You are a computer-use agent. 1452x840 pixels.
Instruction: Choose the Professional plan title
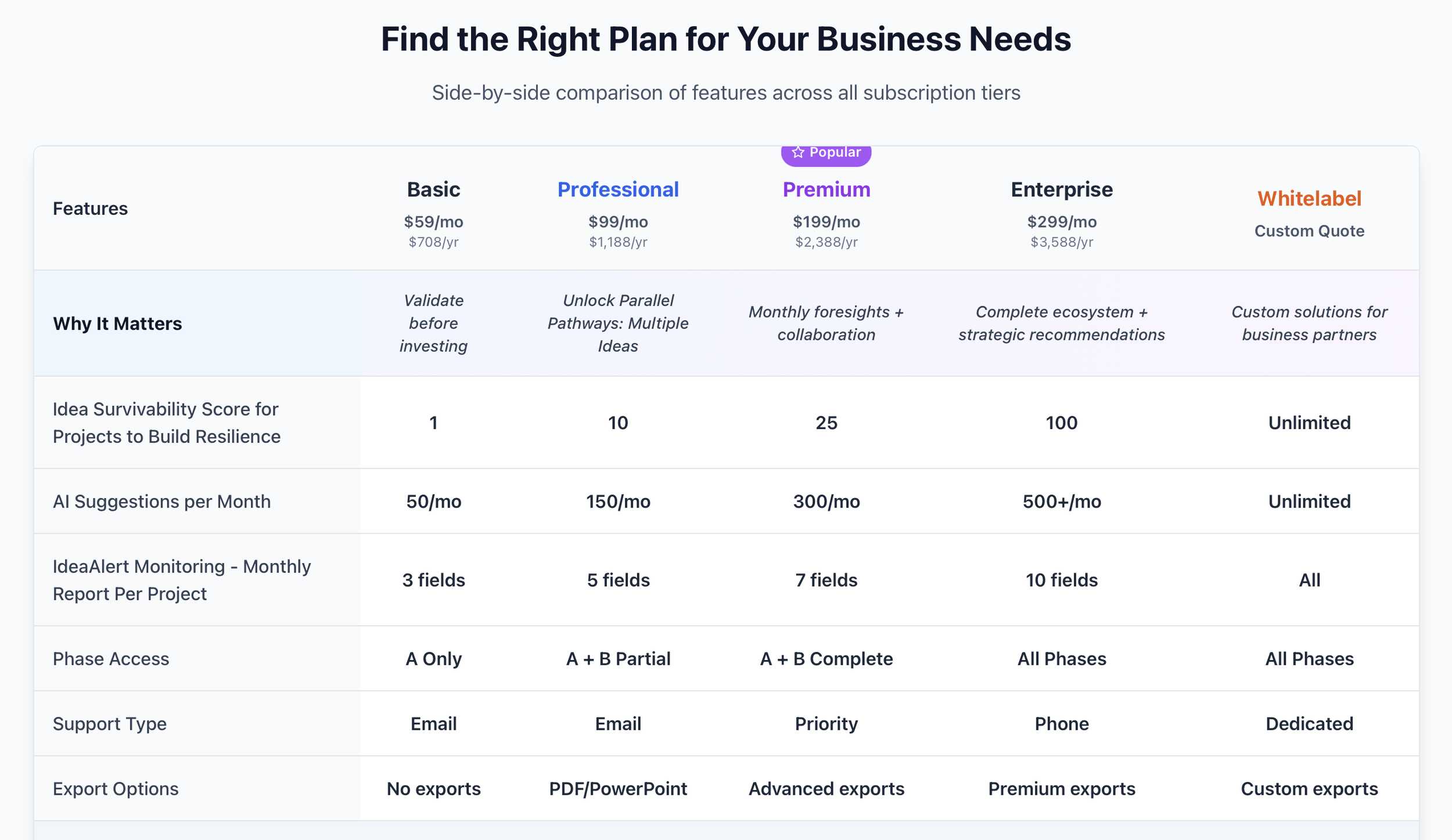[x=618, y=189]
